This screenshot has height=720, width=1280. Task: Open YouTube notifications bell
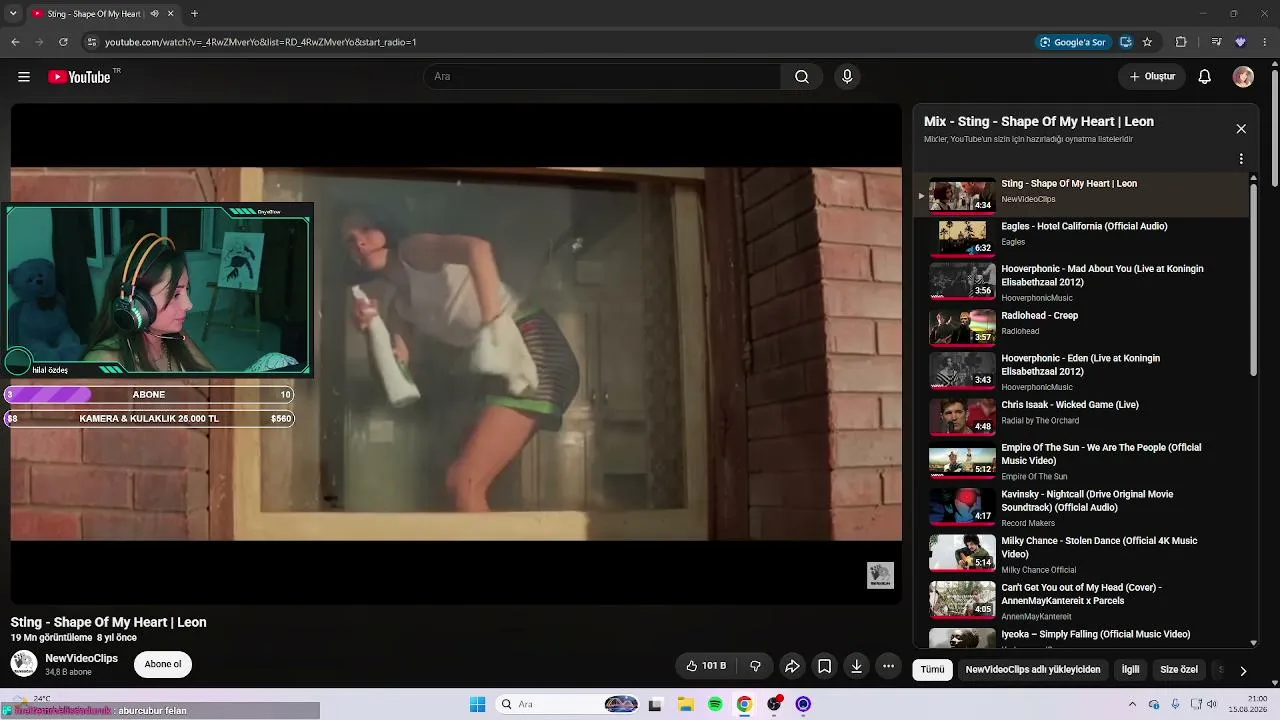tap(1205, 77)
